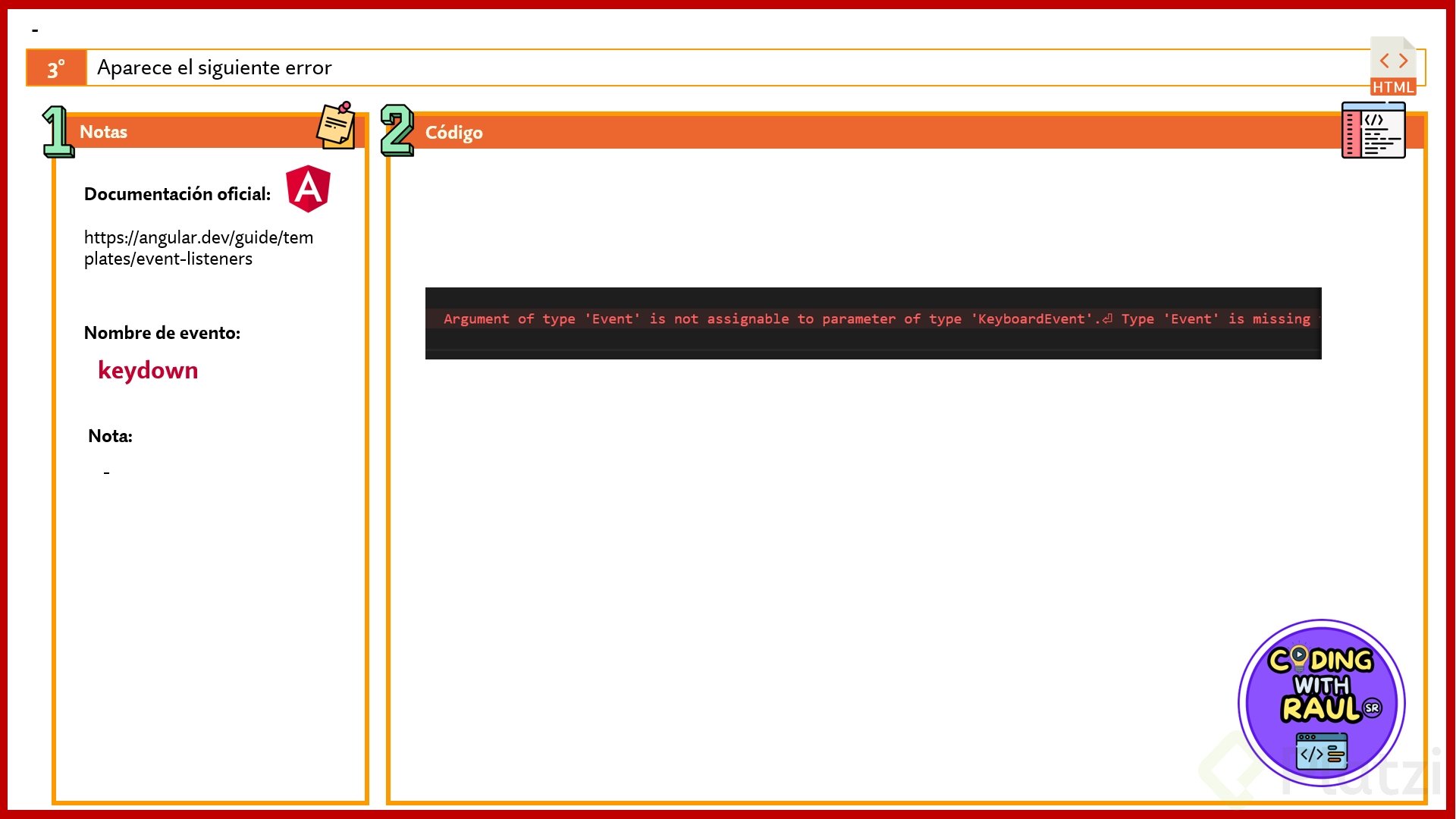1456x819 pixels.
Task: Click the red error message text
Action: tap(876, 319)
